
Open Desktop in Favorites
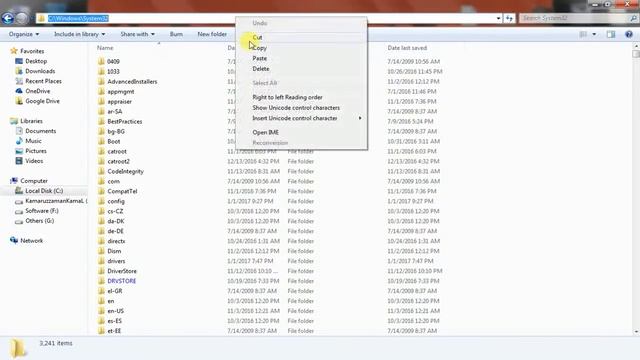36,61
